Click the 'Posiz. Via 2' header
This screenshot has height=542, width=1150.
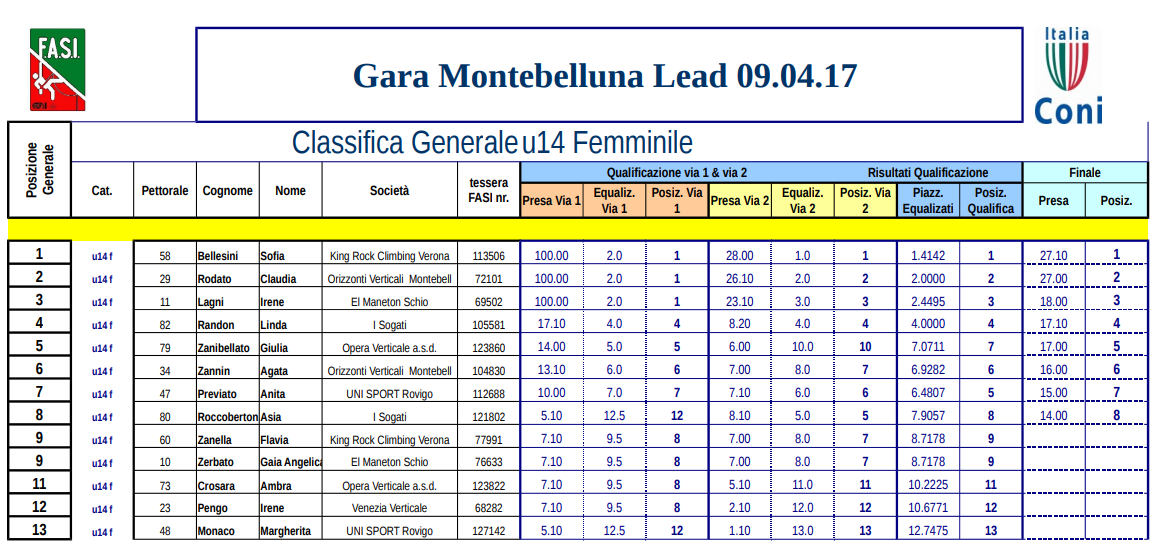[x=865, y=200]
